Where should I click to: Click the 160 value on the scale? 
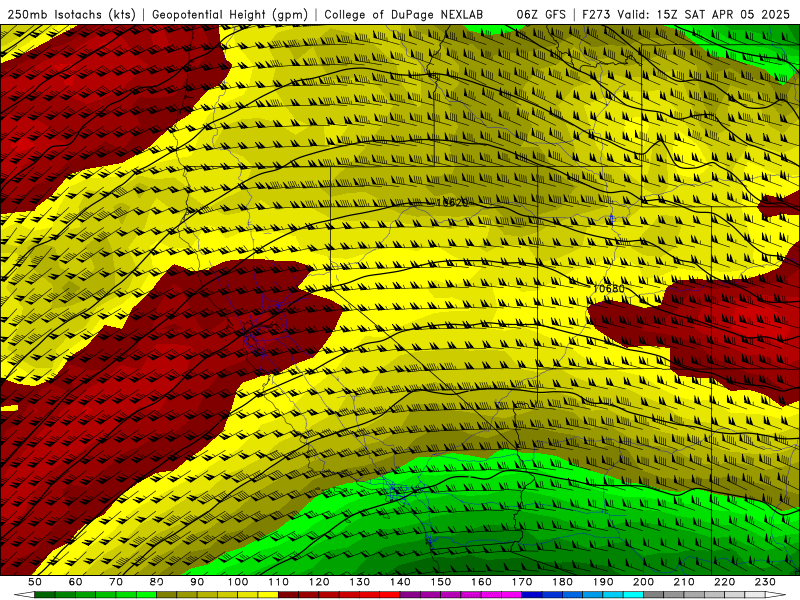click(481, 582)
